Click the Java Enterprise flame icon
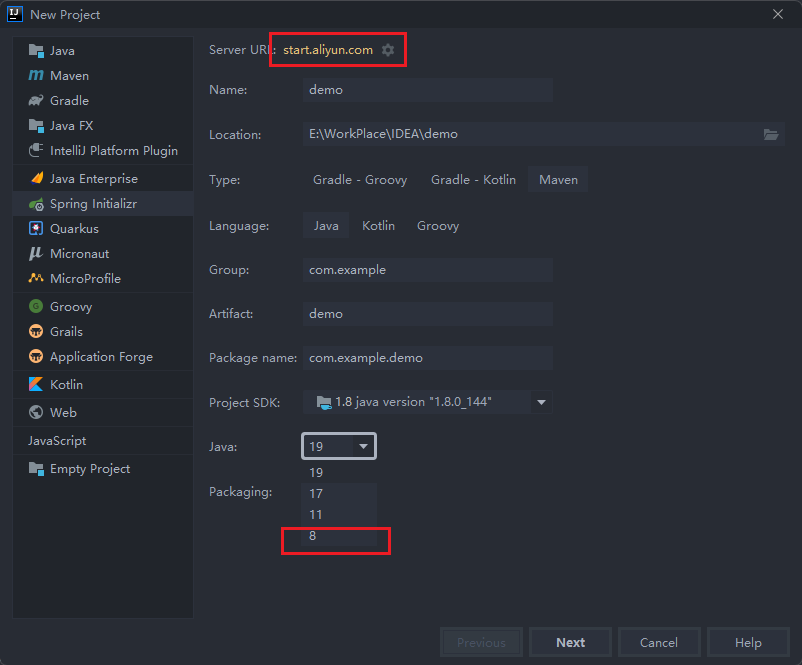 pyautogui.click(x=37, y=178)
